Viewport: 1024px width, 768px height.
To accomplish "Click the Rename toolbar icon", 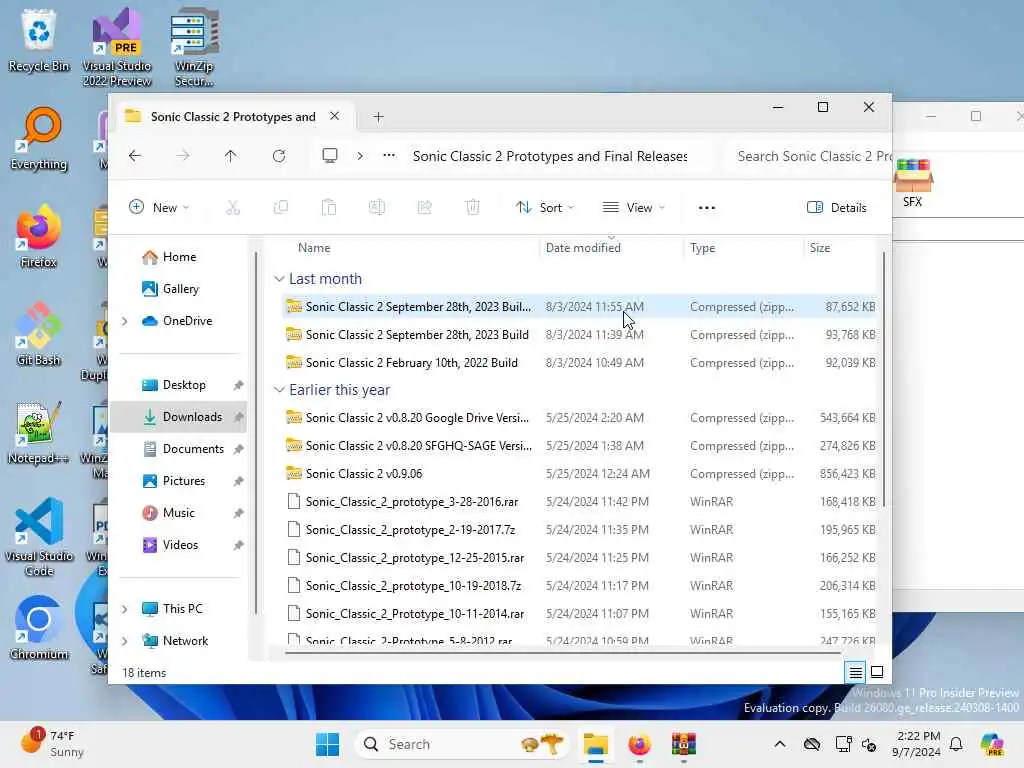I will coord(377,208).
